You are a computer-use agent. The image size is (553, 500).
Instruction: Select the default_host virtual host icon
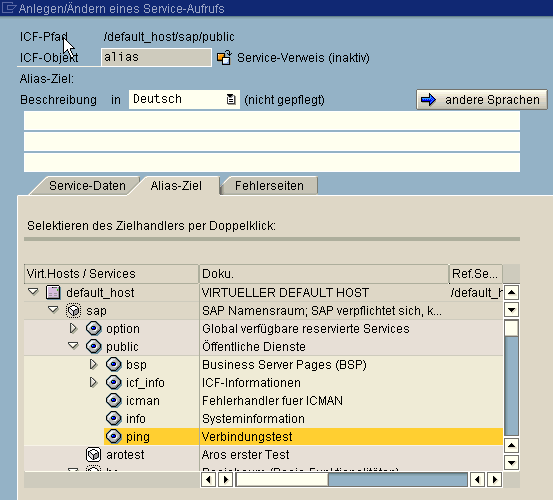point(53,292)
